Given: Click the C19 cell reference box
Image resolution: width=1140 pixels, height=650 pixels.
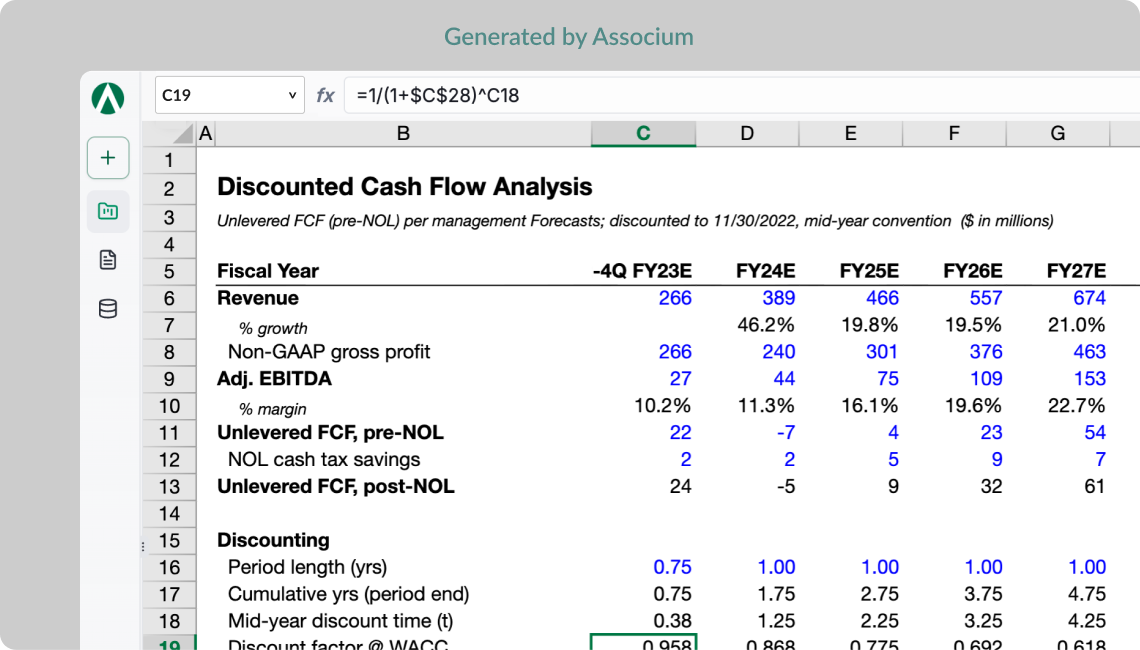Looking at the screenshot, I should (229, 95).
